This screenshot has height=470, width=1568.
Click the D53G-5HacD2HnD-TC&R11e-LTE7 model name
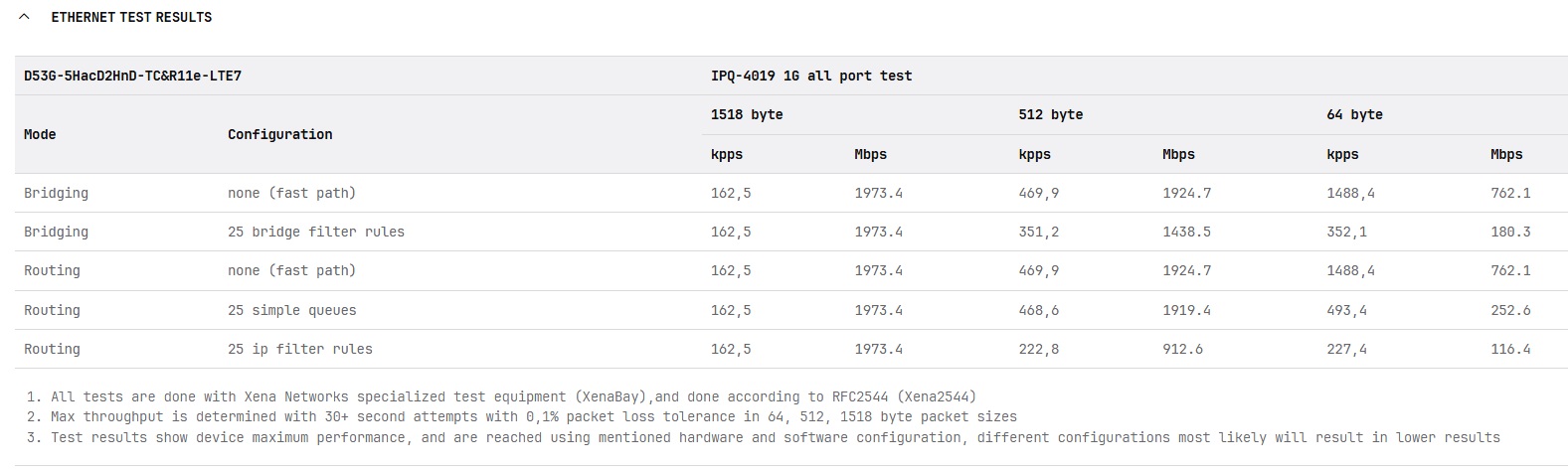132,76
